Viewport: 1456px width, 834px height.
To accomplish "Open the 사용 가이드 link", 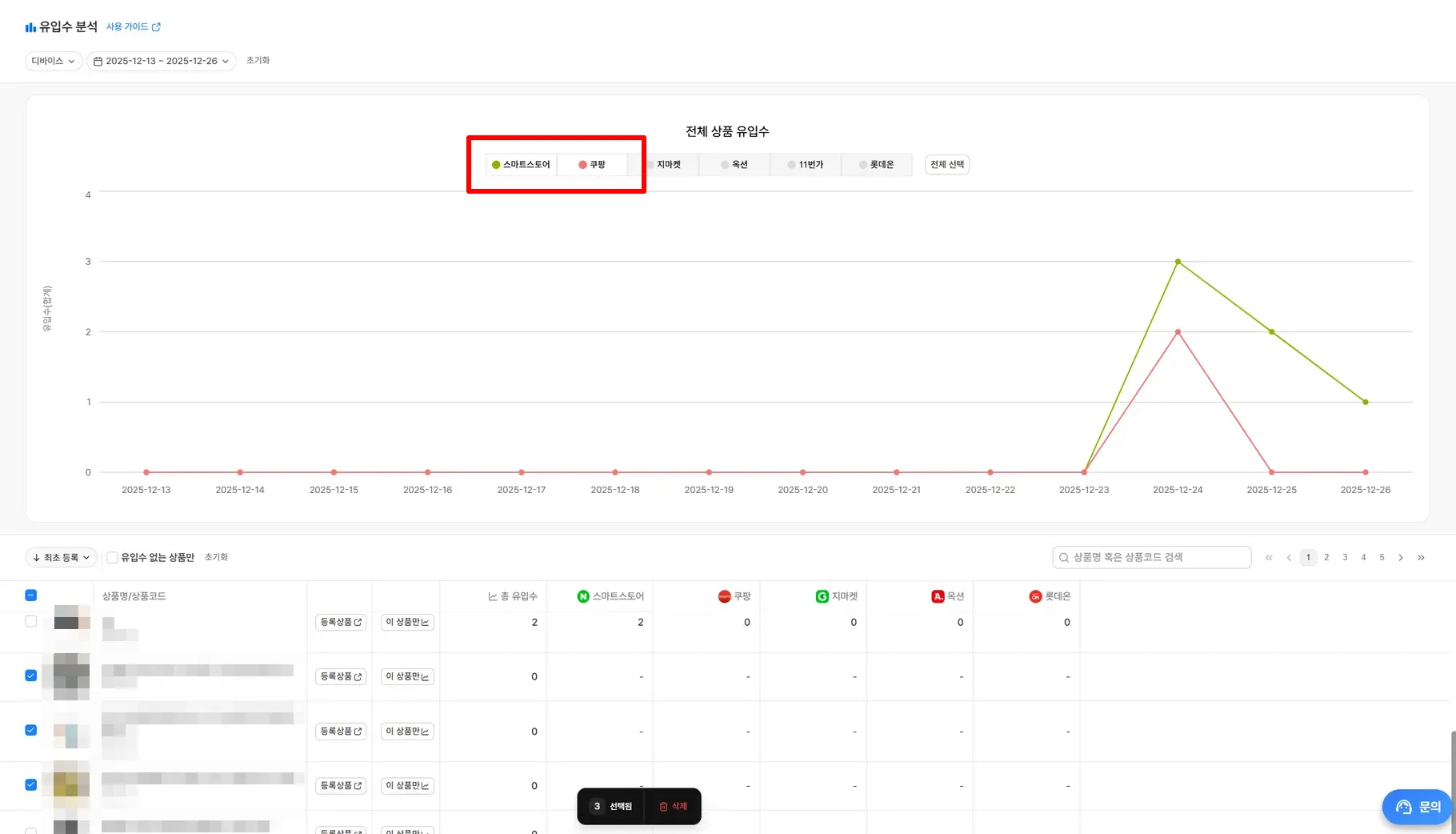I will [x=134, y=27].
